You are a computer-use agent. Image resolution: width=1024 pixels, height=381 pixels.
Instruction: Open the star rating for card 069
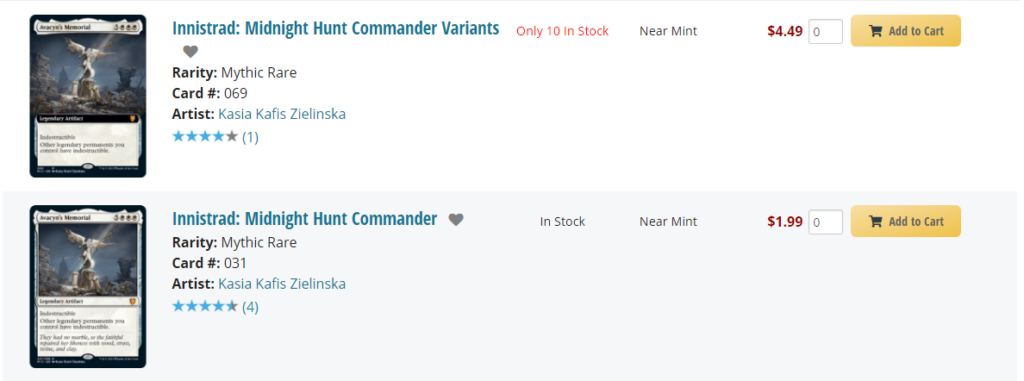tap(205, 137)
